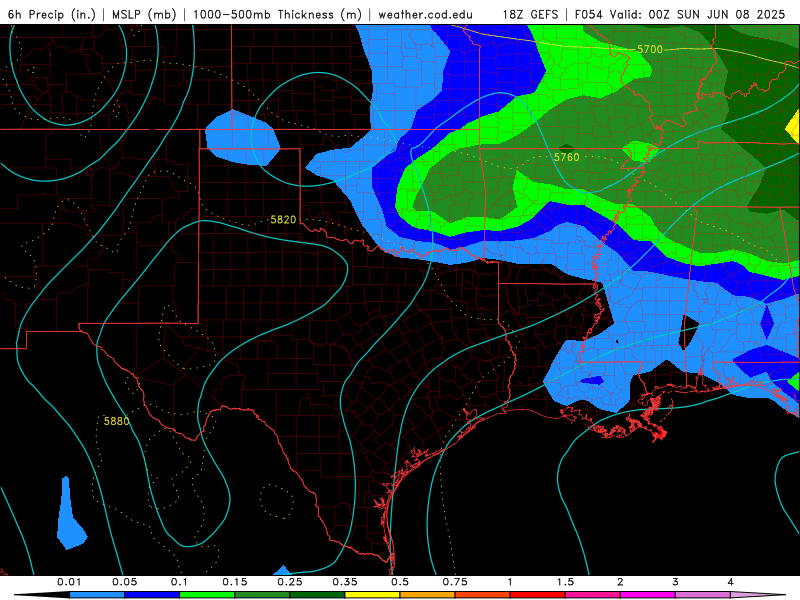800x600 pixels.
Task: Click the '0.1' legend value
Action: pos(180,582)
